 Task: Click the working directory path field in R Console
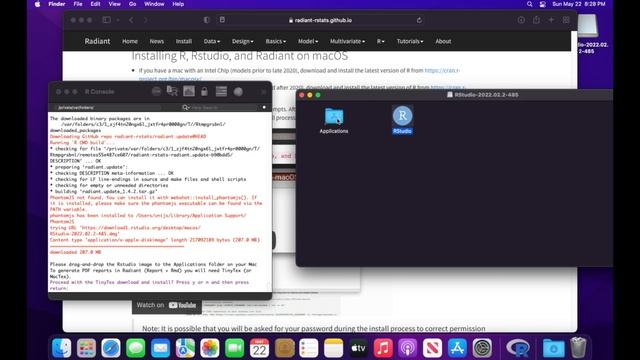(108, 107)
